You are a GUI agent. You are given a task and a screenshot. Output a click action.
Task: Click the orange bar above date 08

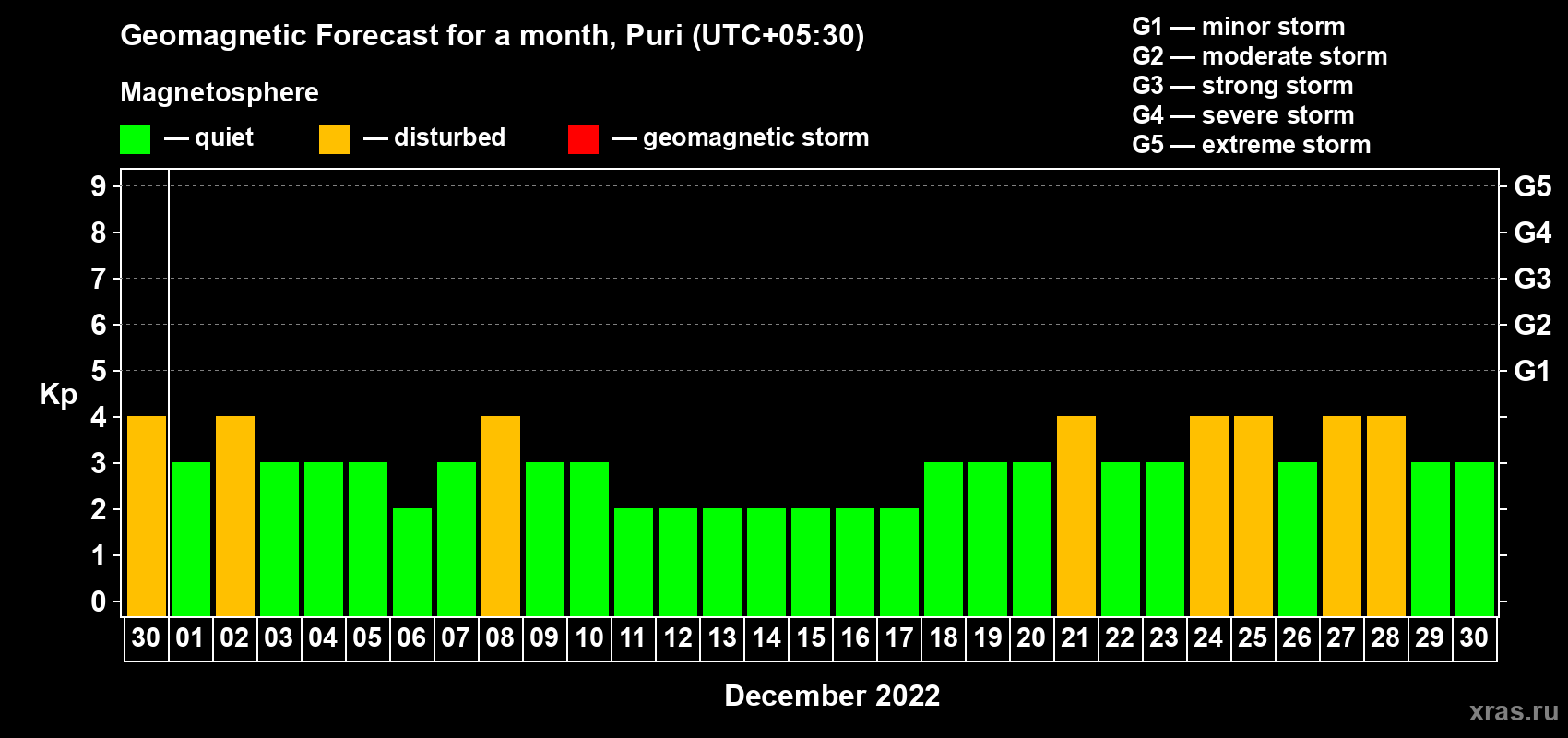pyautogui.click(x=501, y=517)
